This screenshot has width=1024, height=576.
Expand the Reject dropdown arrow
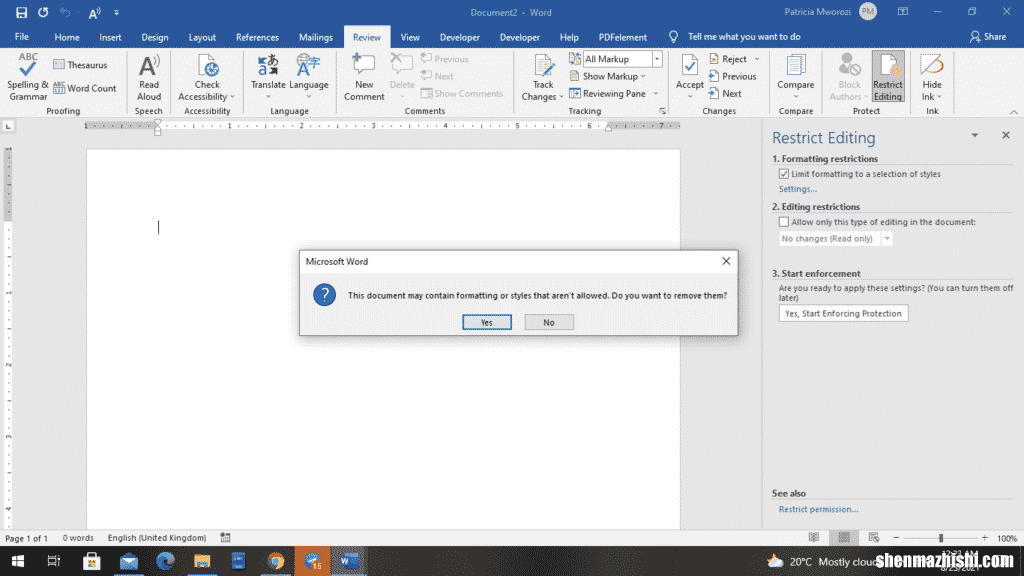(x=757, y=59)
